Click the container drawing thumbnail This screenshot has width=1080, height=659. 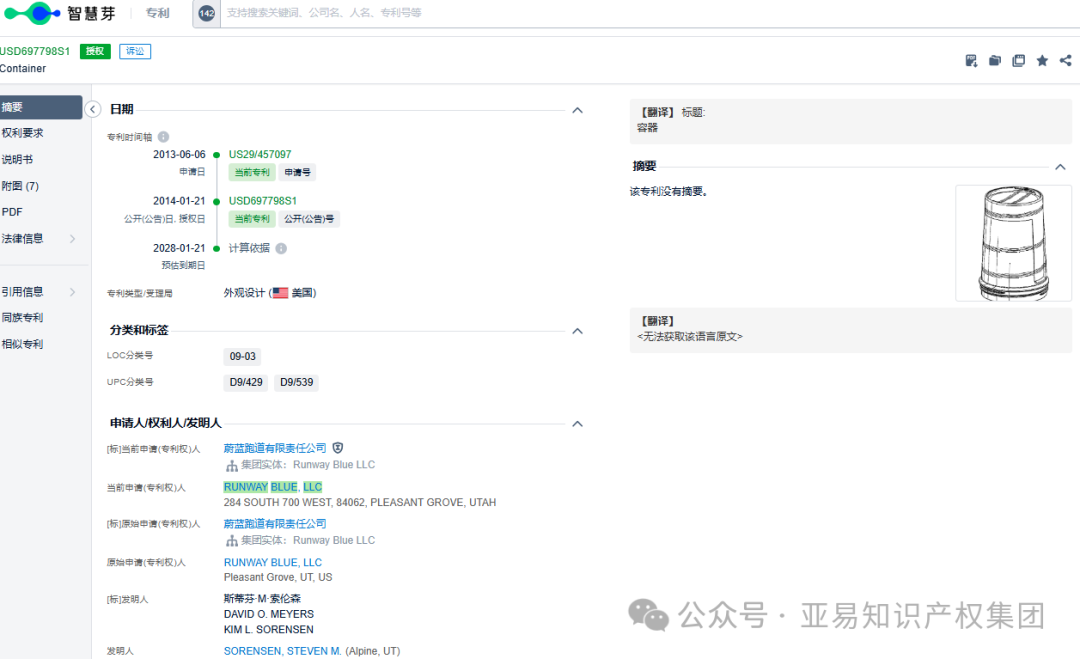(1012, 243)
